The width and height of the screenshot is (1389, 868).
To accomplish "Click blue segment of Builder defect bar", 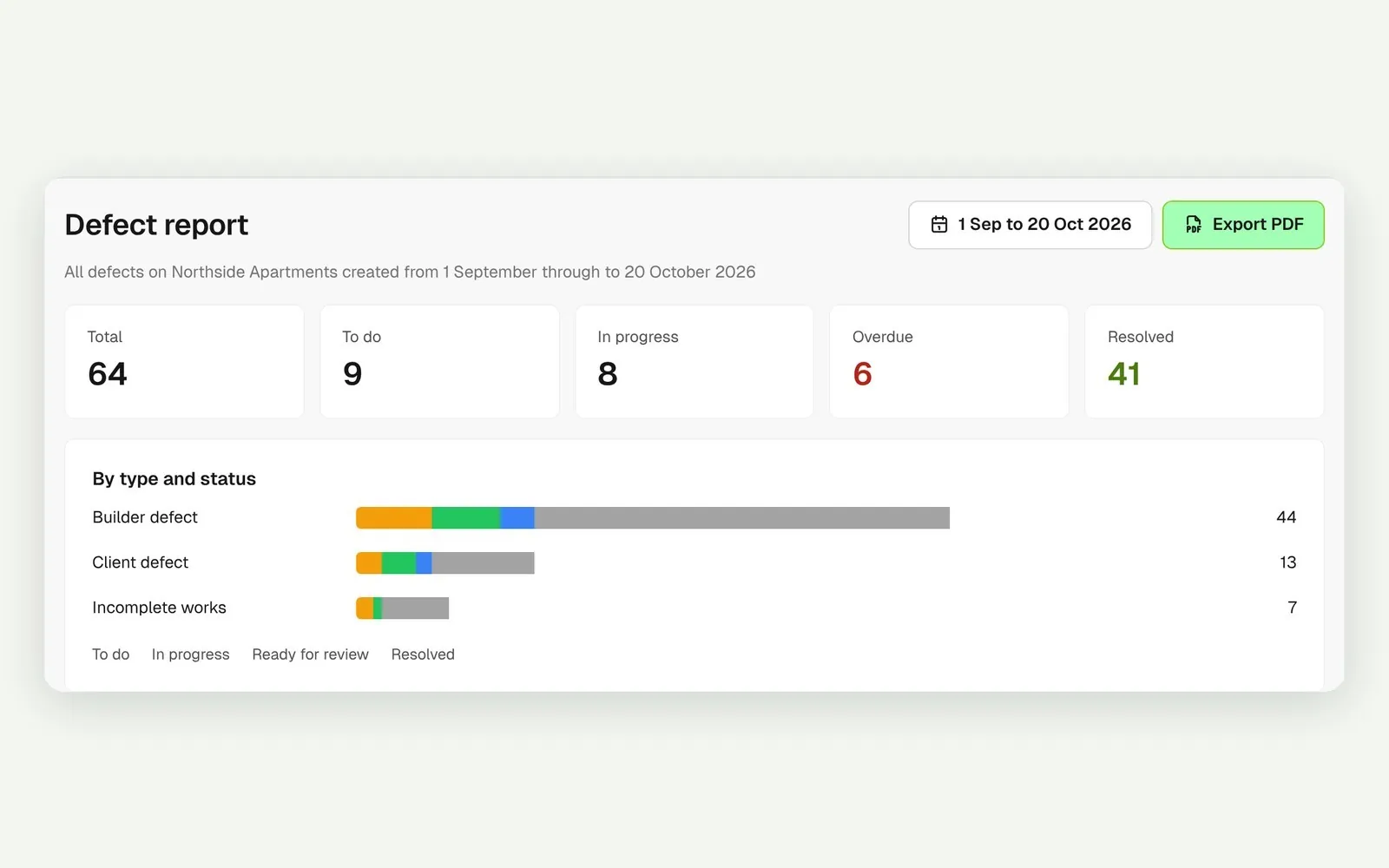I will pyautogui.click(x=517, y=518).
